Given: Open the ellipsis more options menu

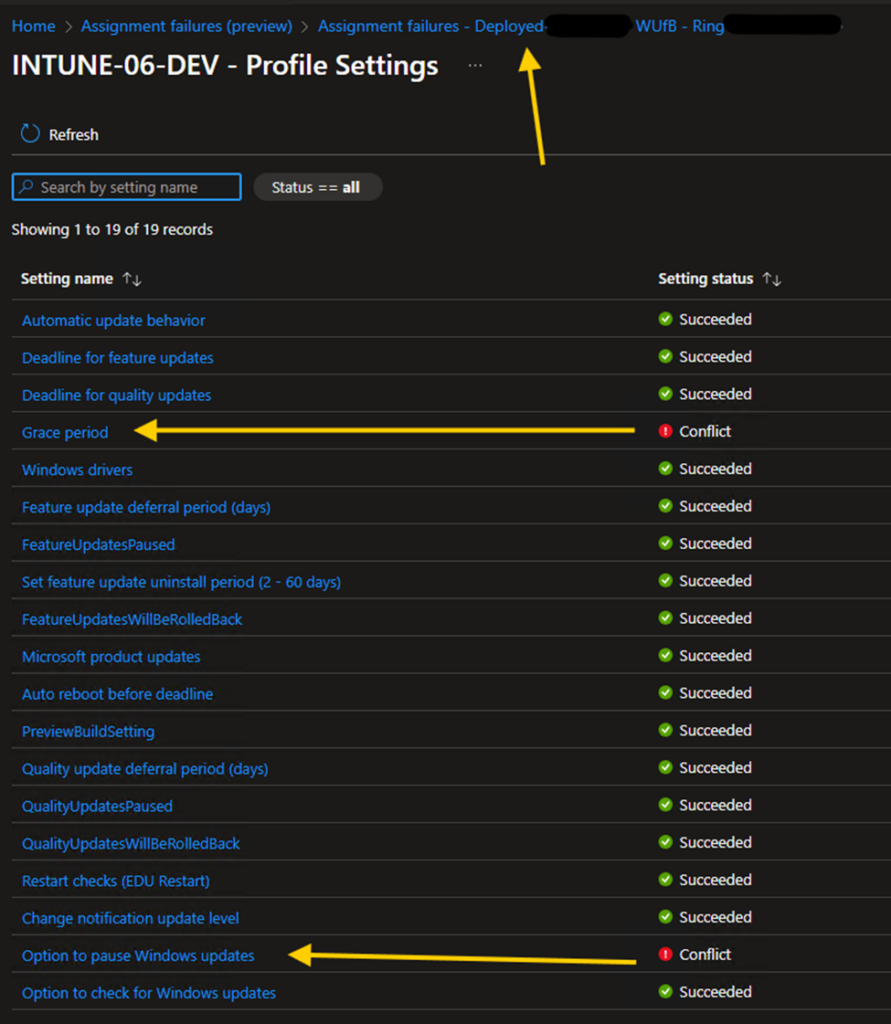Looking at the screenshot, I should 475,65.
